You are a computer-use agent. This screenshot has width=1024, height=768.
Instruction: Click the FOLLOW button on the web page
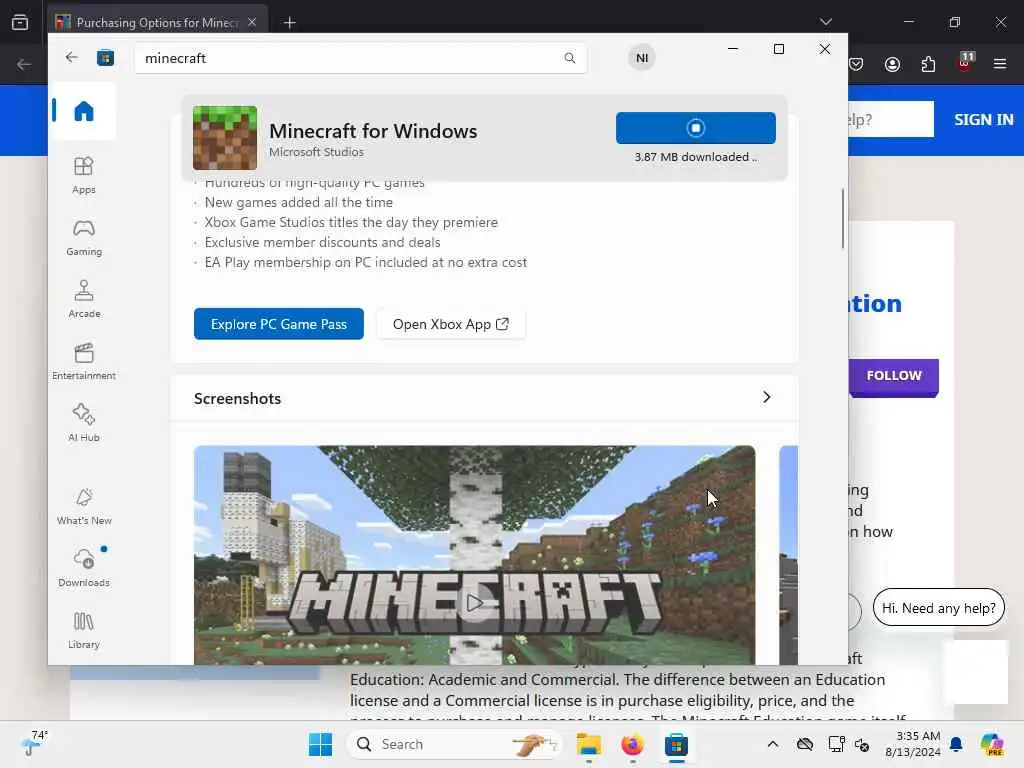tap(893, 376)
